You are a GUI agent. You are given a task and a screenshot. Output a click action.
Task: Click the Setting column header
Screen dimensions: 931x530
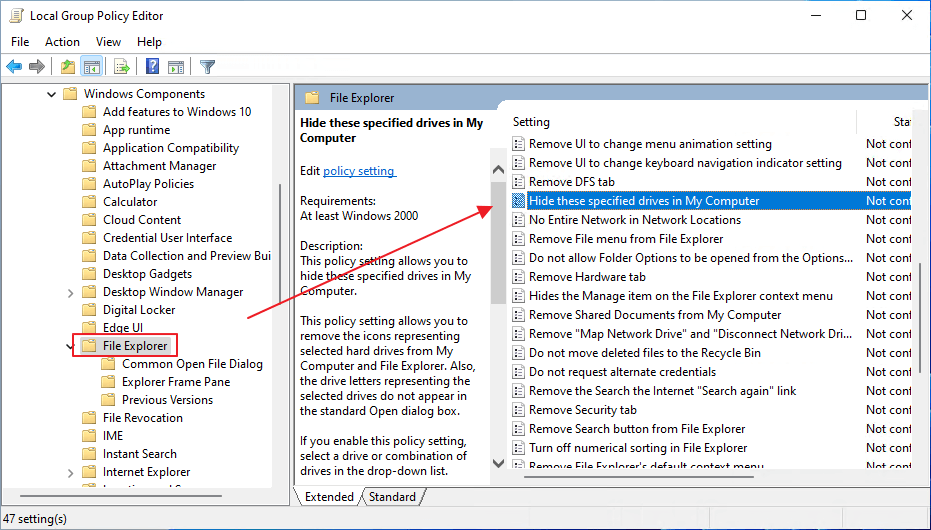(532, 122)
